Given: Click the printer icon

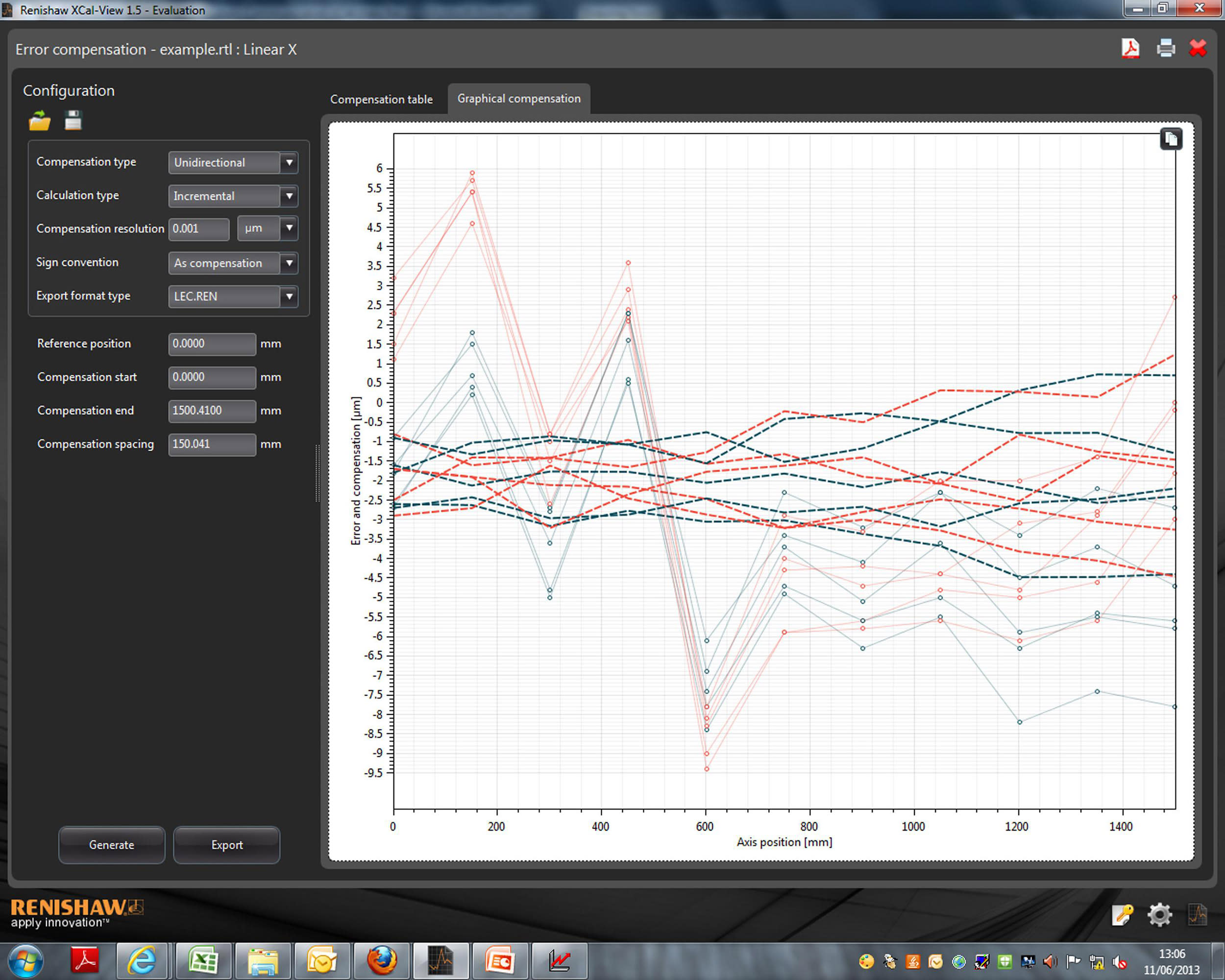Looking at the screenshot, I should [1165, 49].
